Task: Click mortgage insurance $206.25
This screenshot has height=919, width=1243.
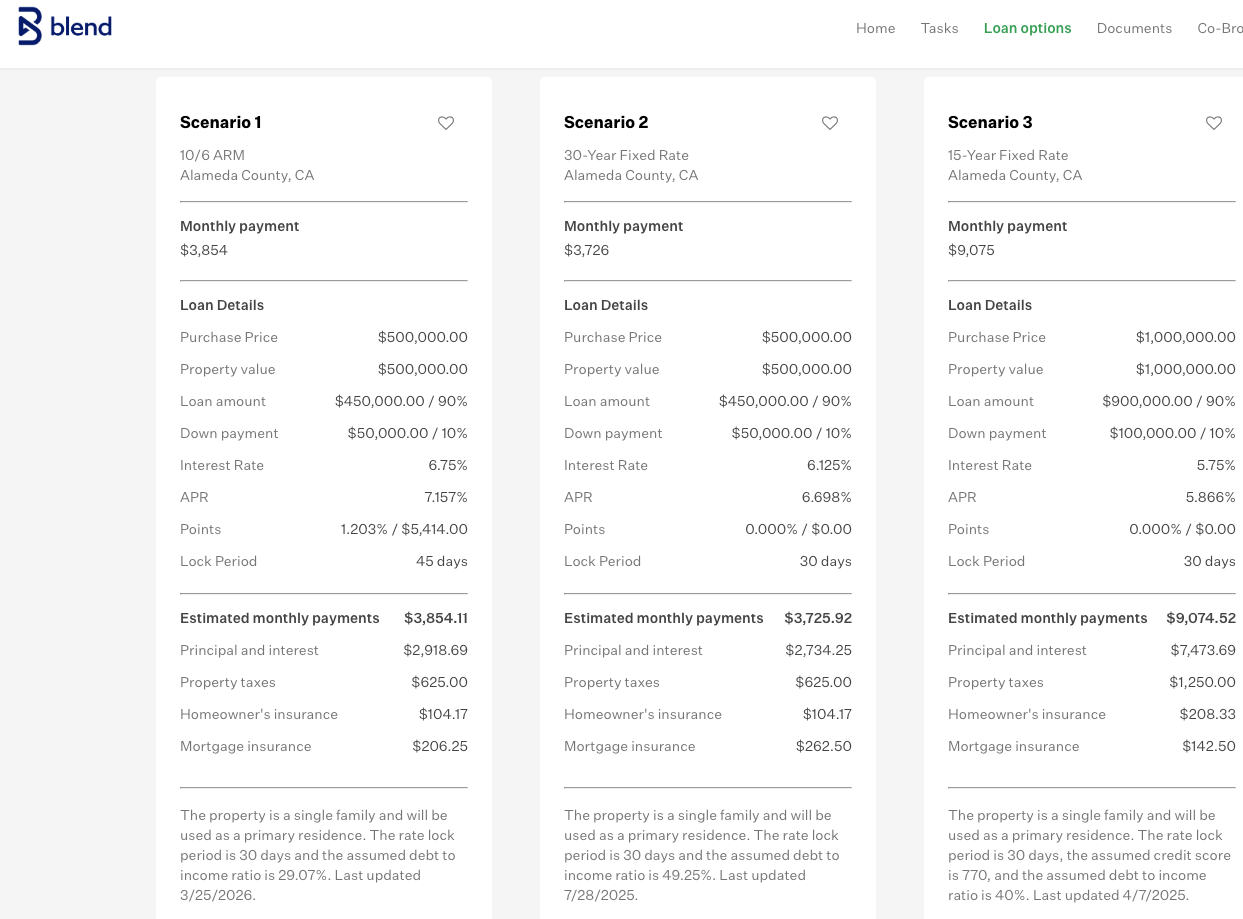Action: pyautogui.click(x=440, y=746)
